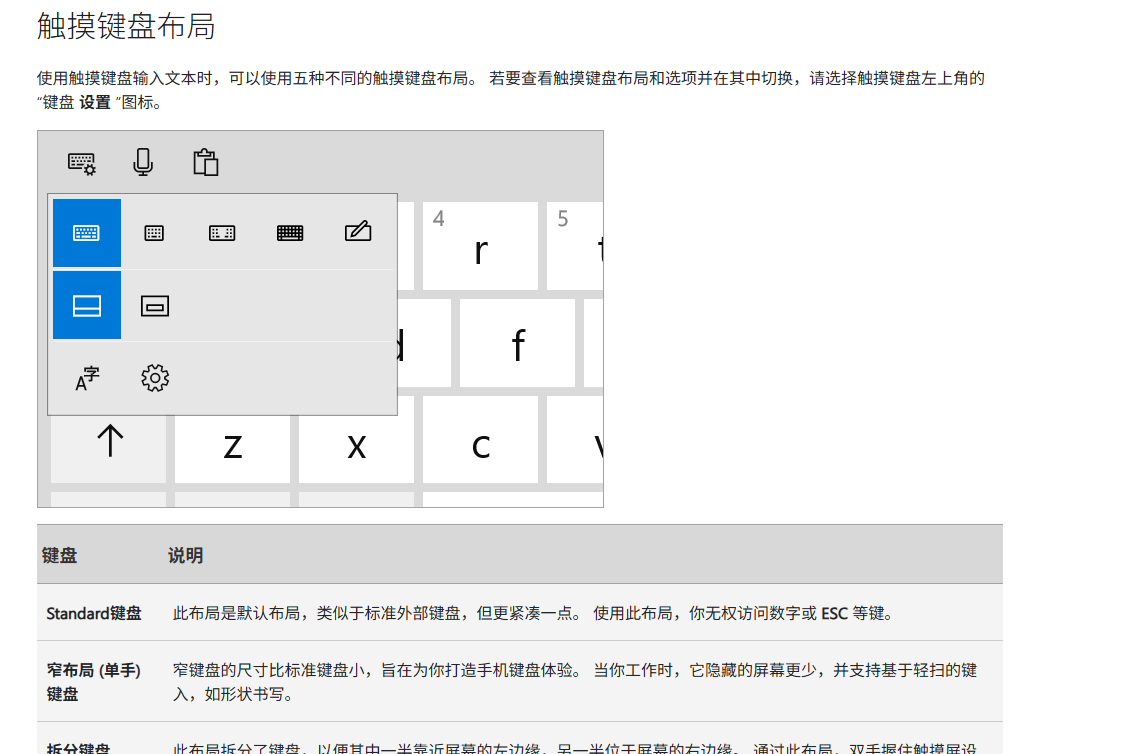
Task: Click the description starting 窄键盘的尺寸
Action: point(575,682)
